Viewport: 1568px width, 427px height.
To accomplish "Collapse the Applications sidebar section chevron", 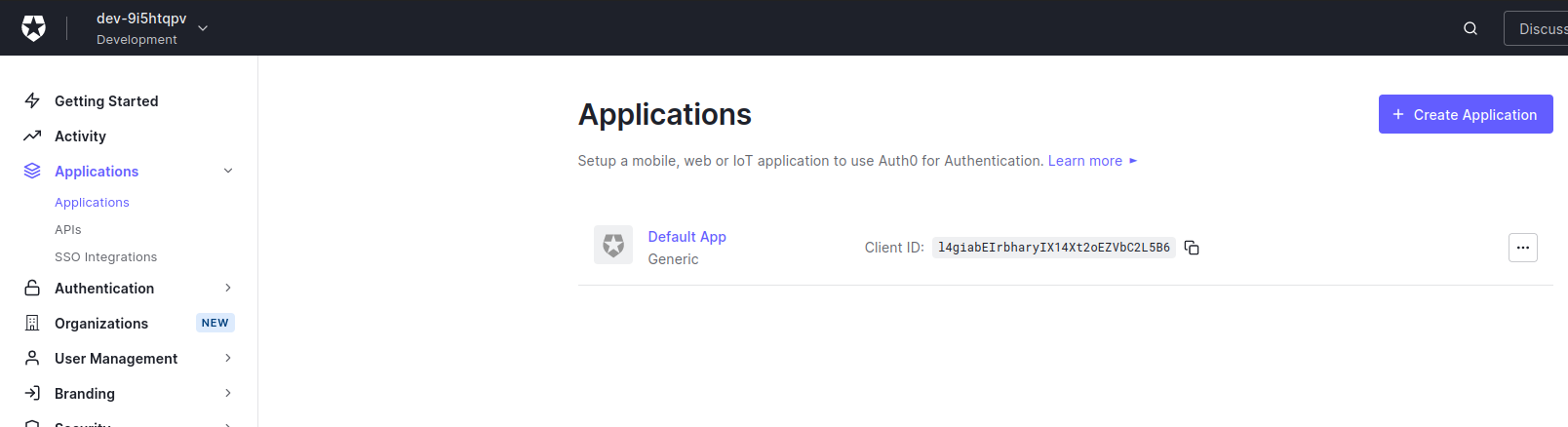I will 228,171.
